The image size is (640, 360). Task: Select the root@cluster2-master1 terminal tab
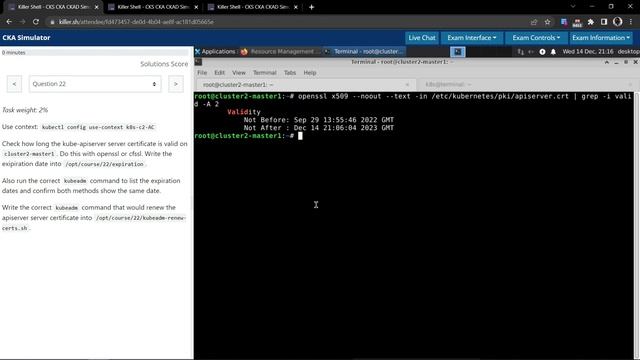305,84
